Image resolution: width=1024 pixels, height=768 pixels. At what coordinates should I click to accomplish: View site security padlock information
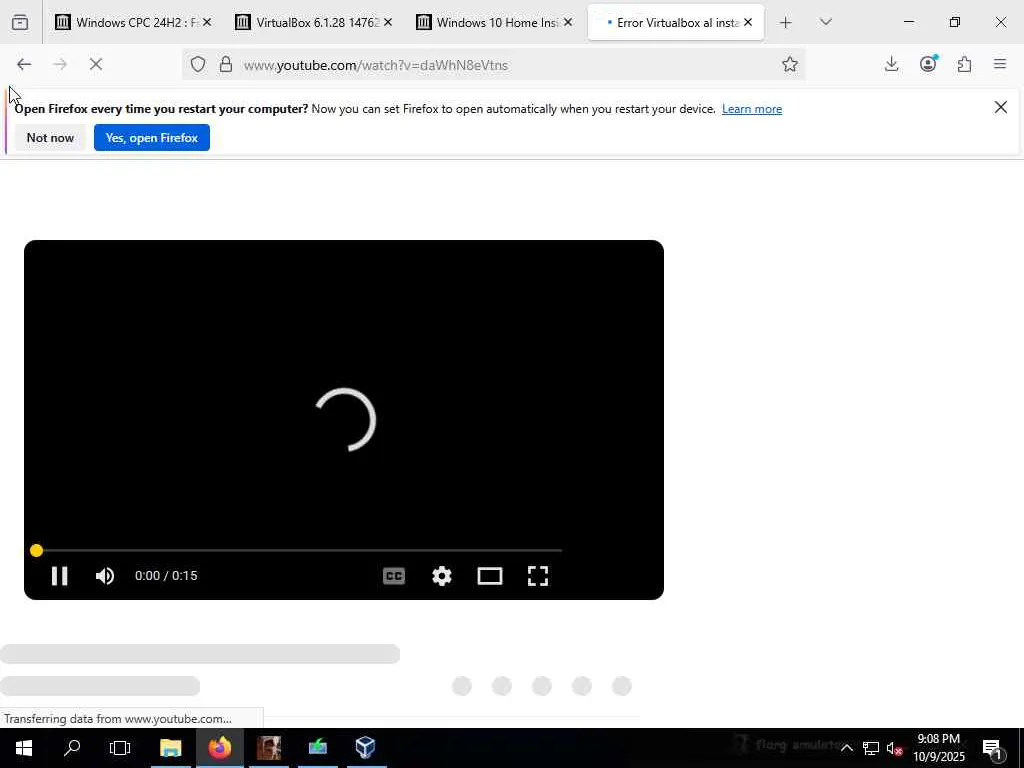[x=226, y=64]
